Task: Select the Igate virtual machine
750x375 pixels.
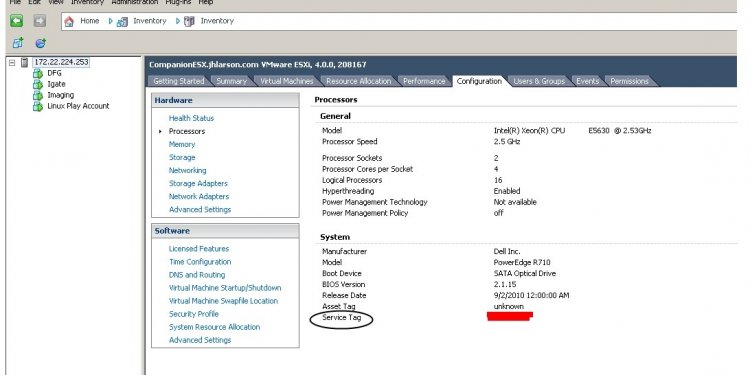Action: pos(56,84)
